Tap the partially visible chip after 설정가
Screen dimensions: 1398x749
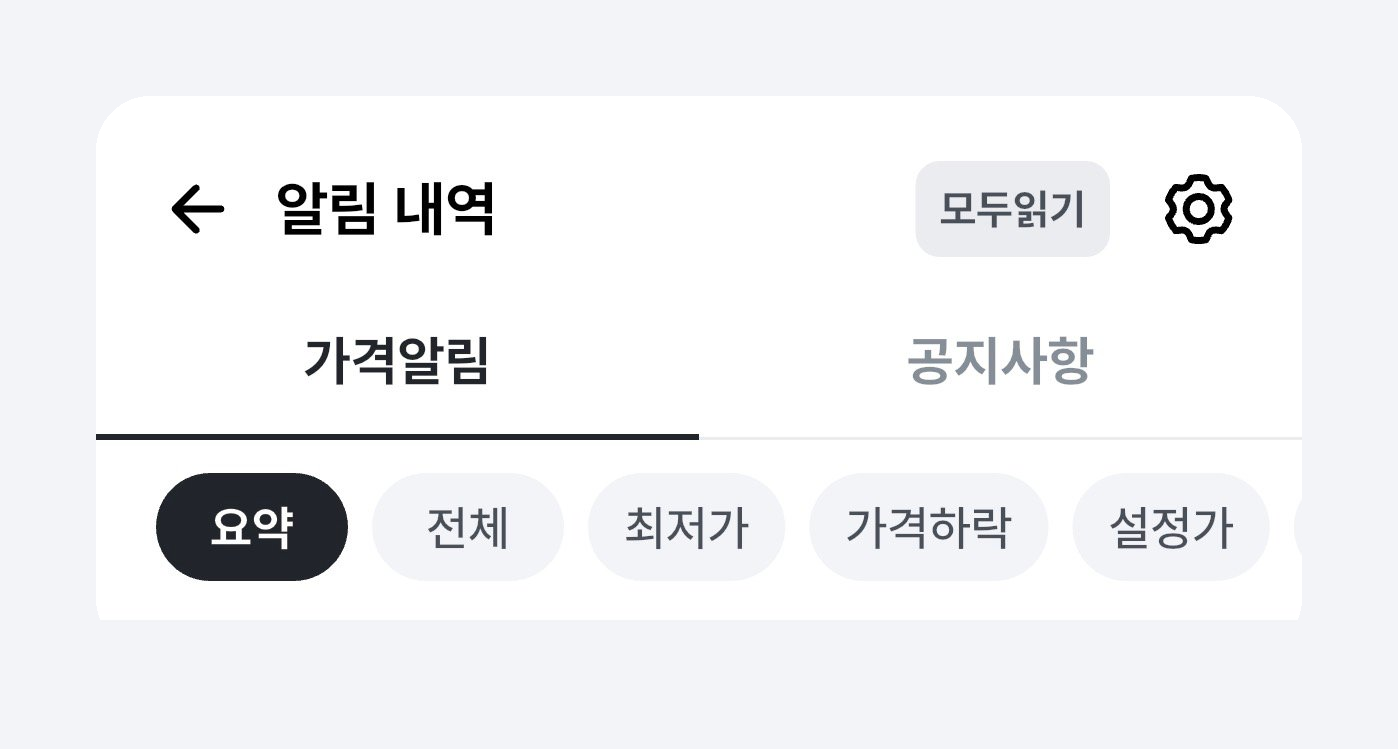pyautogui.click(x=1298, y=527)
